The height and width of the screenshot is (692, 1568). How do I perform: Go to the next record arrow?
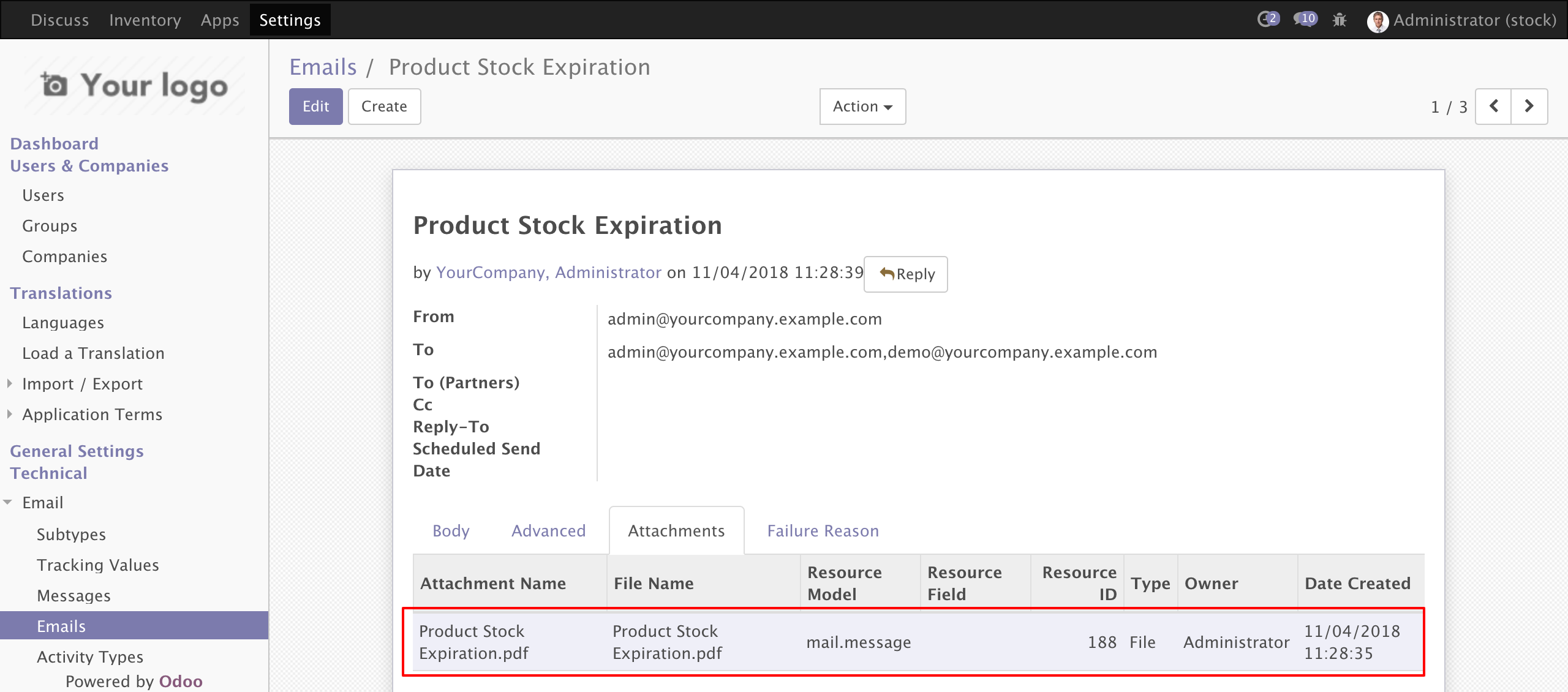(1529, 107)
